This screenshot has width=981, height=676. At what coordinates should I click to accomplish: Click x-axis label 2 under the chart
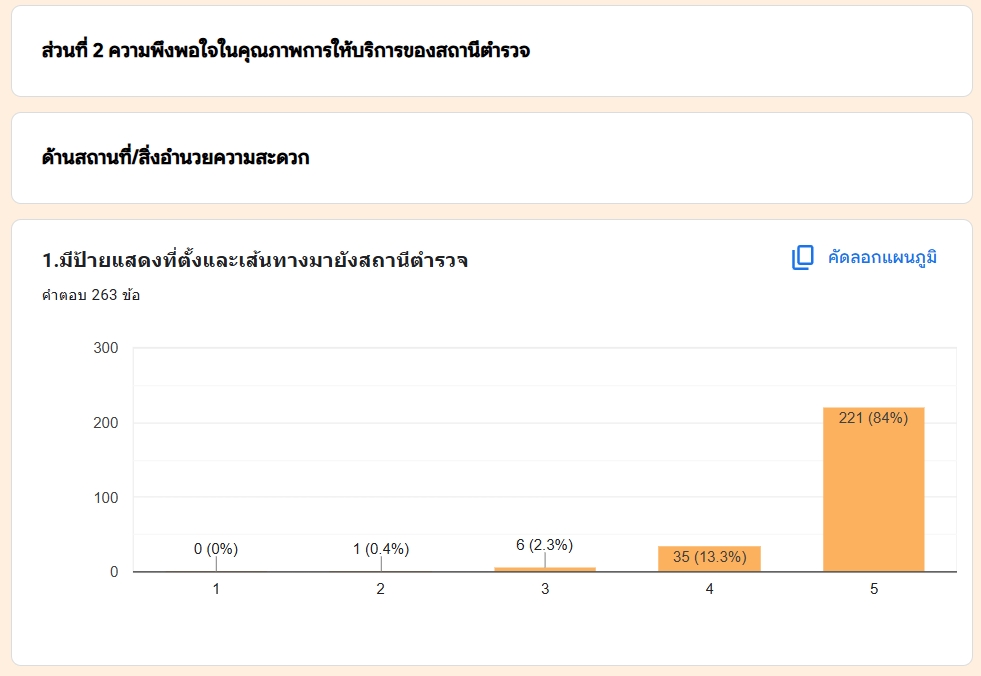(x=381, y=590)
